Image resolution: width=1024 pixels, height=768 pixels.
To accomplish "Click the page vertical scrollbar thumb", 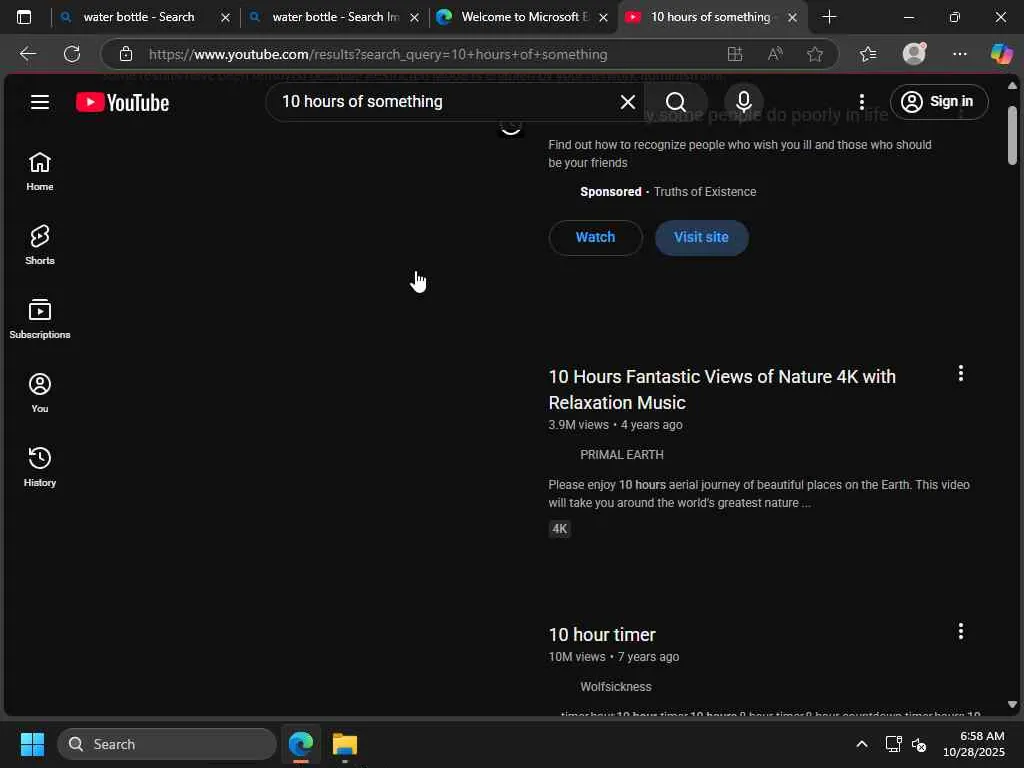I will point(1012,135).
